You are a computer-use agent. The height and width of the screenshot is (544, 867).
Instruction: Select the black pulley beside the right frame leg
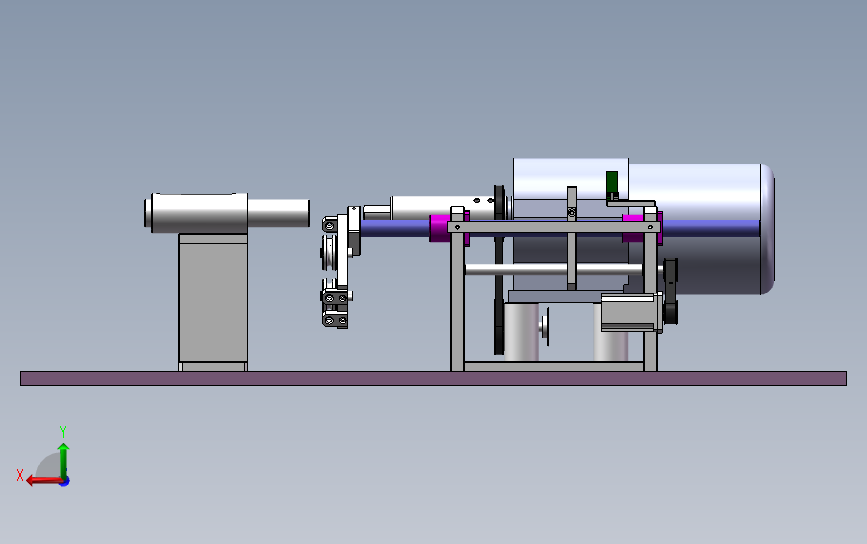click(x=671, y=291)
